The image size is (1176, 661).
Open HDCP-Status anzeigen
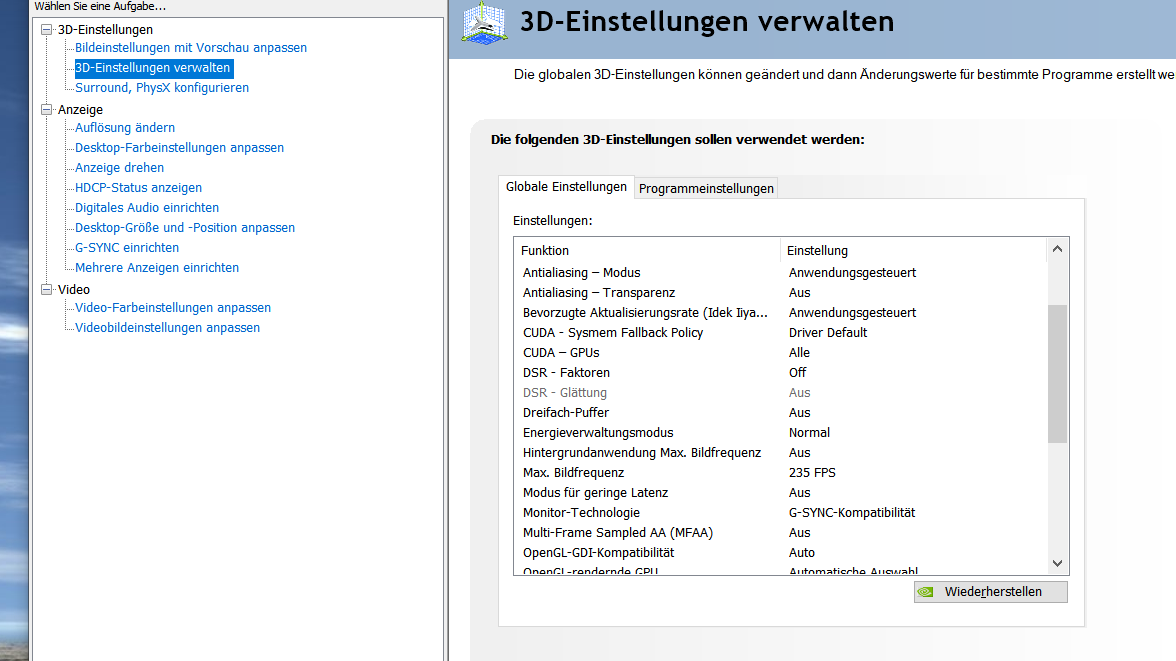pyautogui.click(x=138, y=188)
